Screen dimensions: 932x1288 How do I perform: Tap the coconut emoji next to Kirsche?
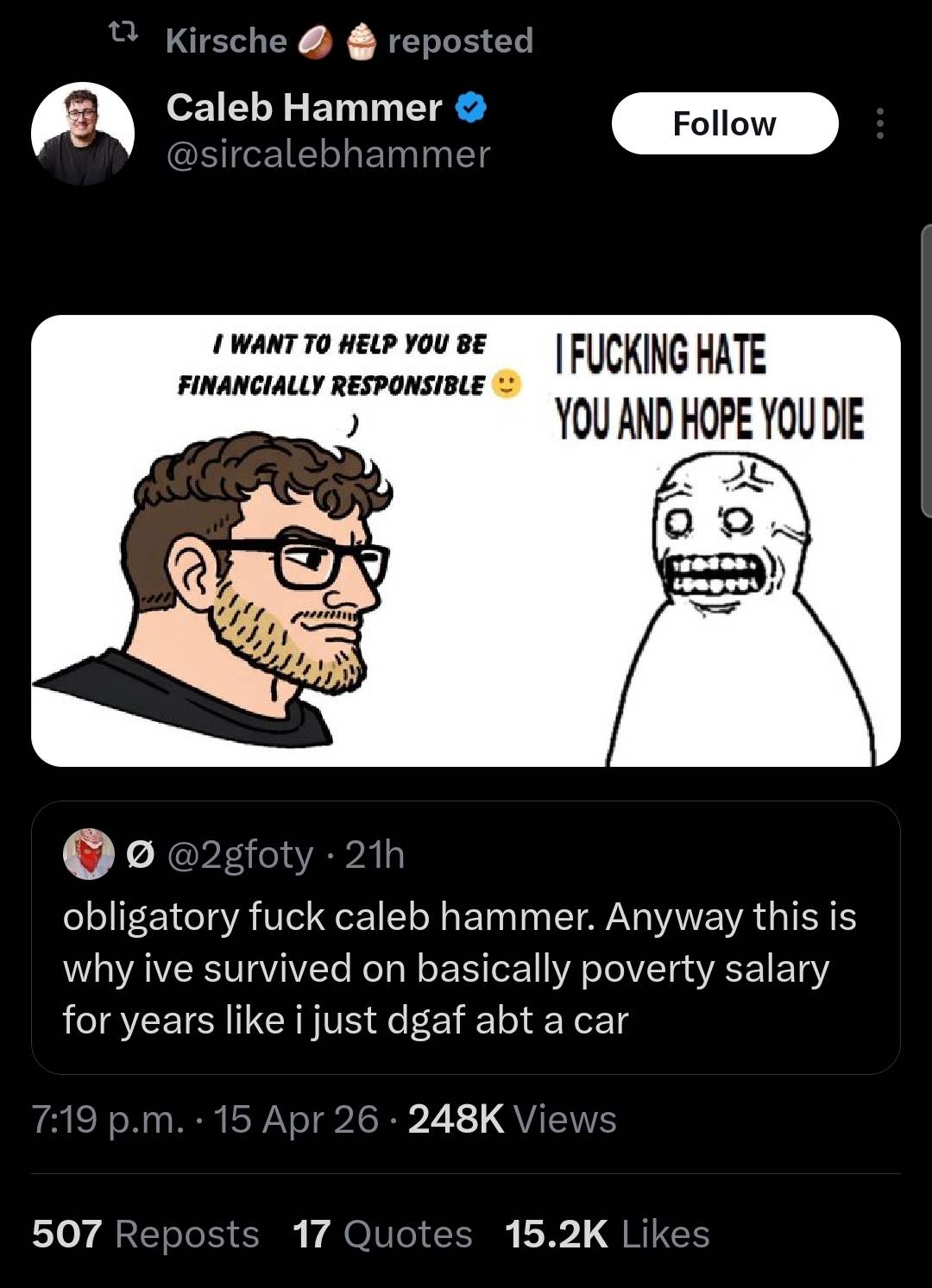coord(315,41)
